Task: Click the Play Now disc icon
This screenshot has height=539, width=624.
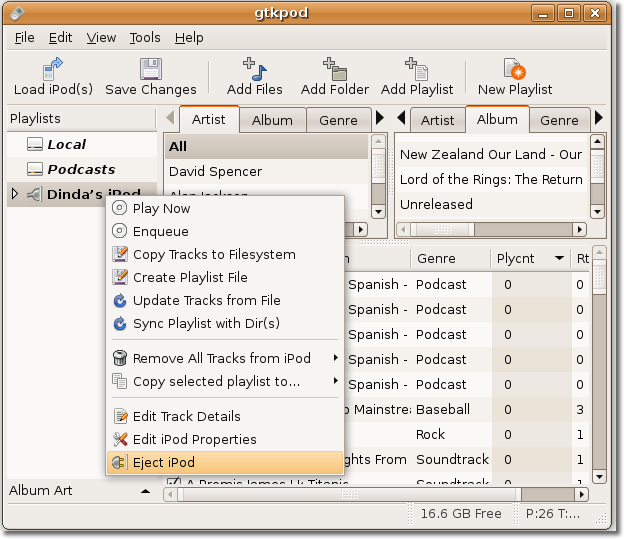Action: pos(119,208)
